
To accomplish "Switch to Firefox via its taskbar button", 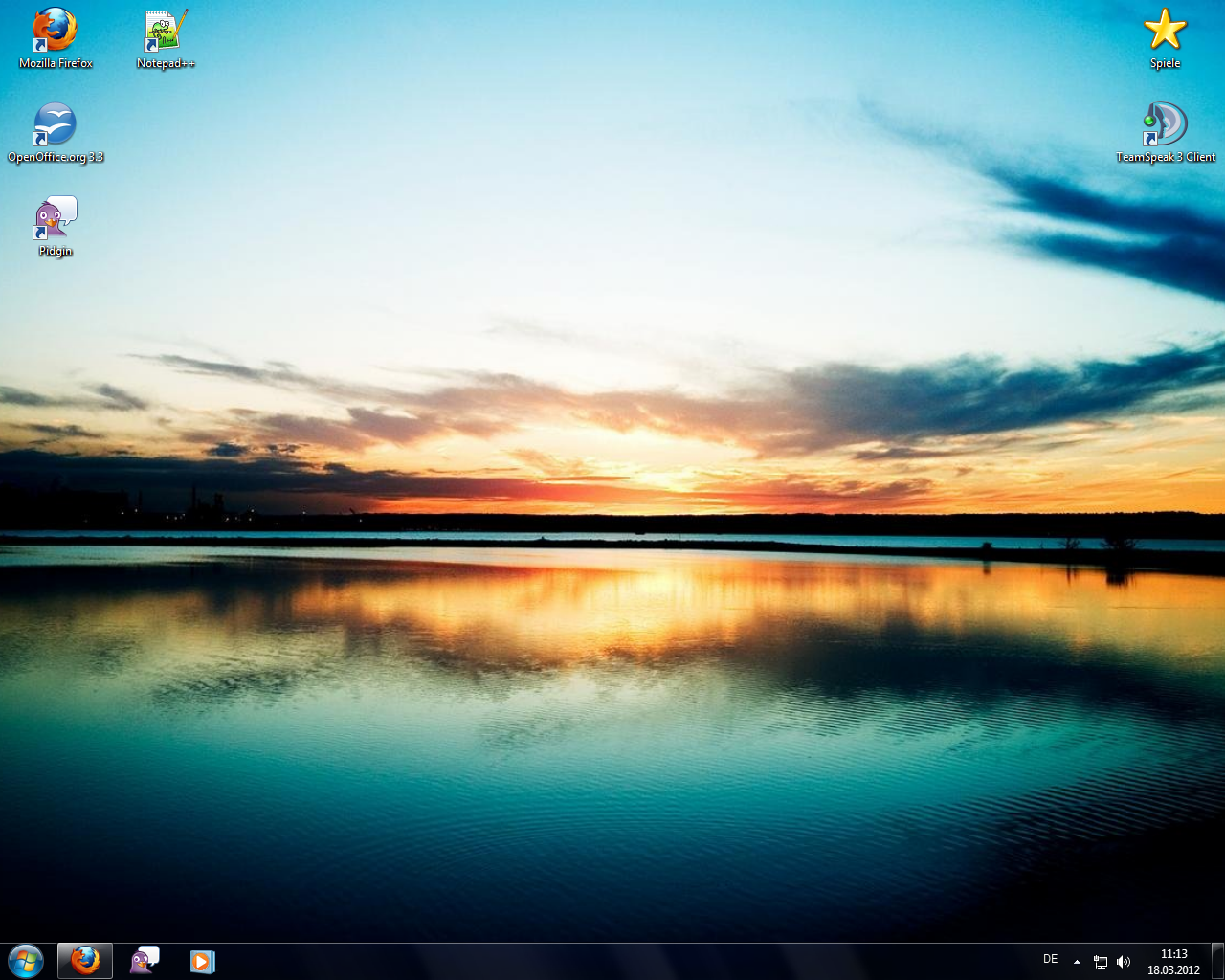I will [85, 961].
